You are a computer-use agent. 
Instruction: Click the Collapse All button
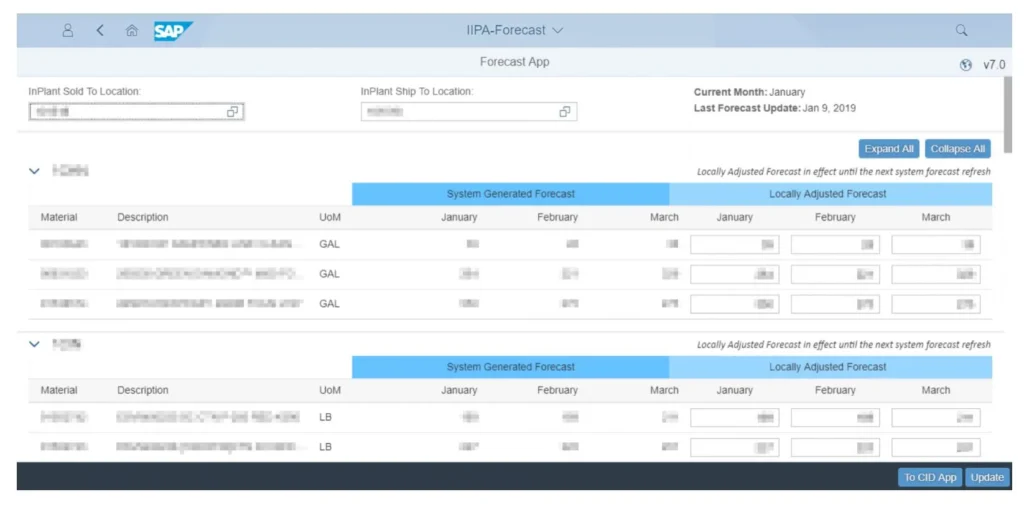coord(957,149)
